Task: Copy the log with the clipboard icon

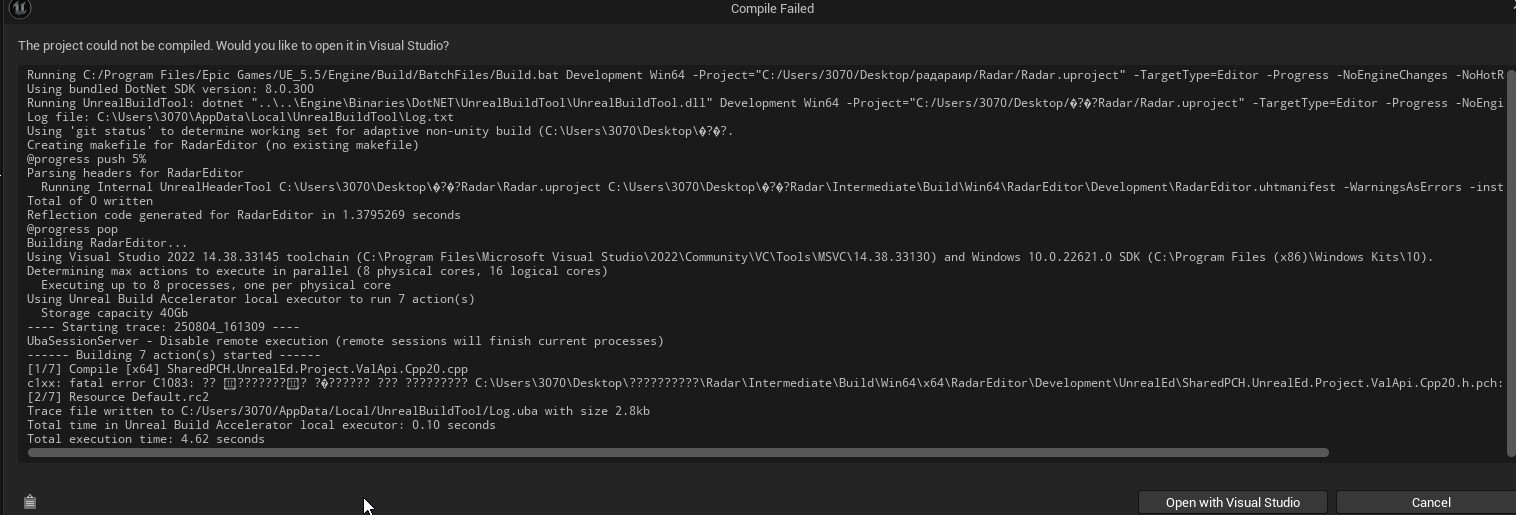Action: [x=30, y=502]
